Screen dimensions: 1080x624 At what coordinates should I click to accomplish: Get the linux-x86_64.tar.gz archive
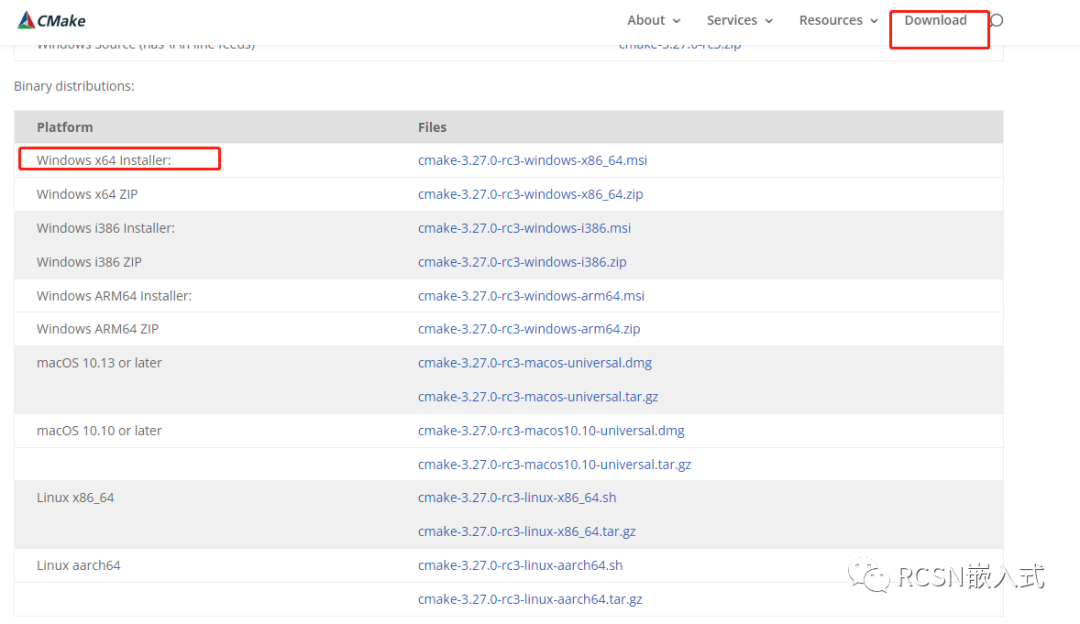[527, 532]
